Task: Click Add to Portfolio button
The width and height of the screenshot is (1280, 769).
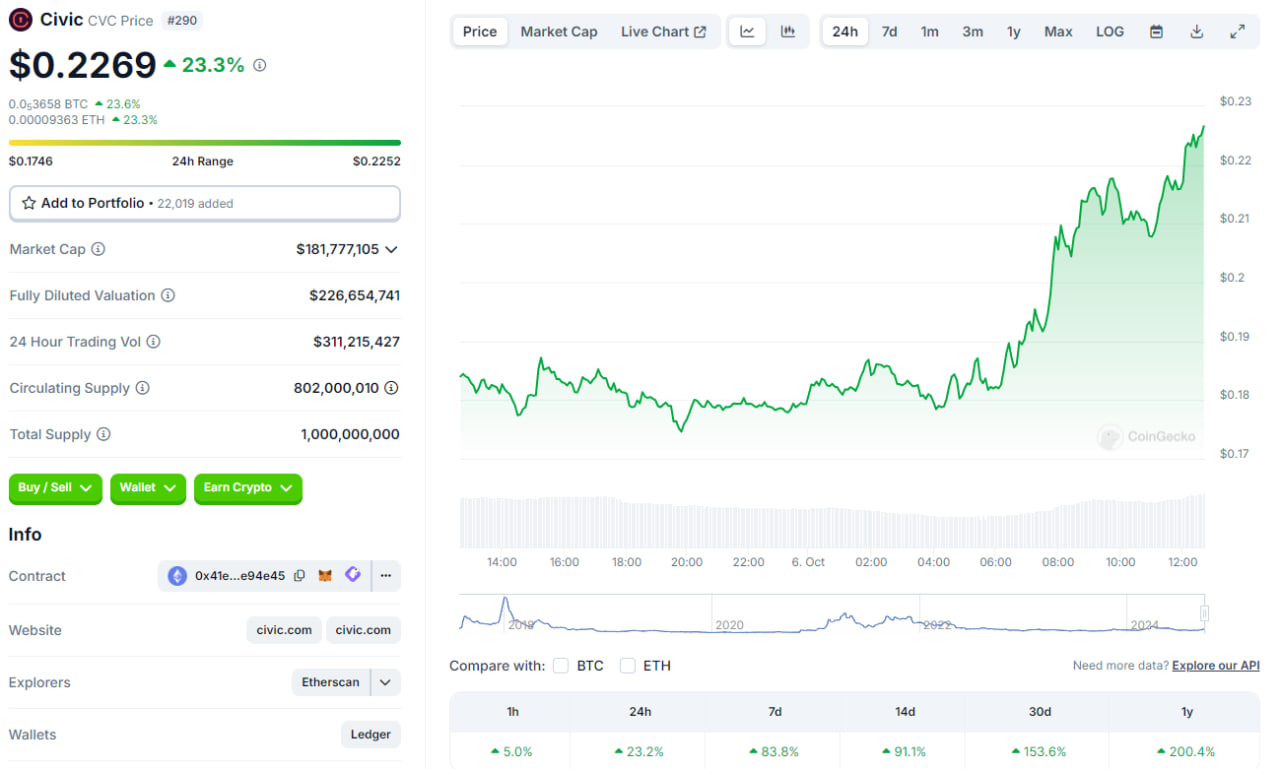Action: [x=205, y=203]
